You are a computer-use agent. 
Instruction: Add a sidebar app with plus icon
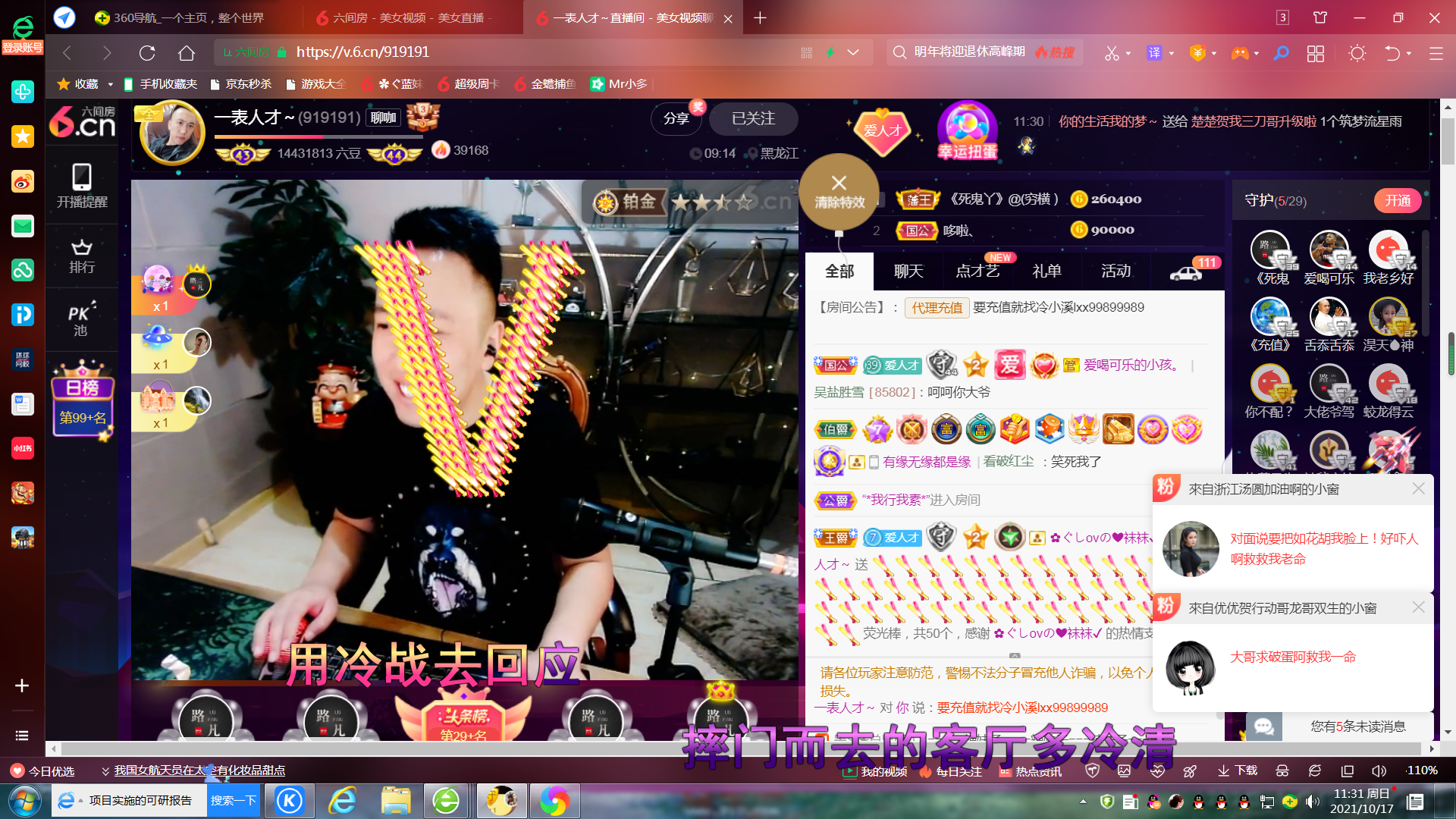click(22, 686)
